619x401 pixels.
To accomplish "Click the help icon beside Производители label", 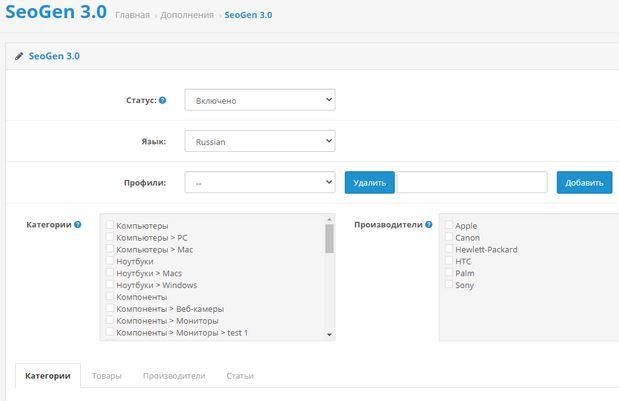I will 432,225.
